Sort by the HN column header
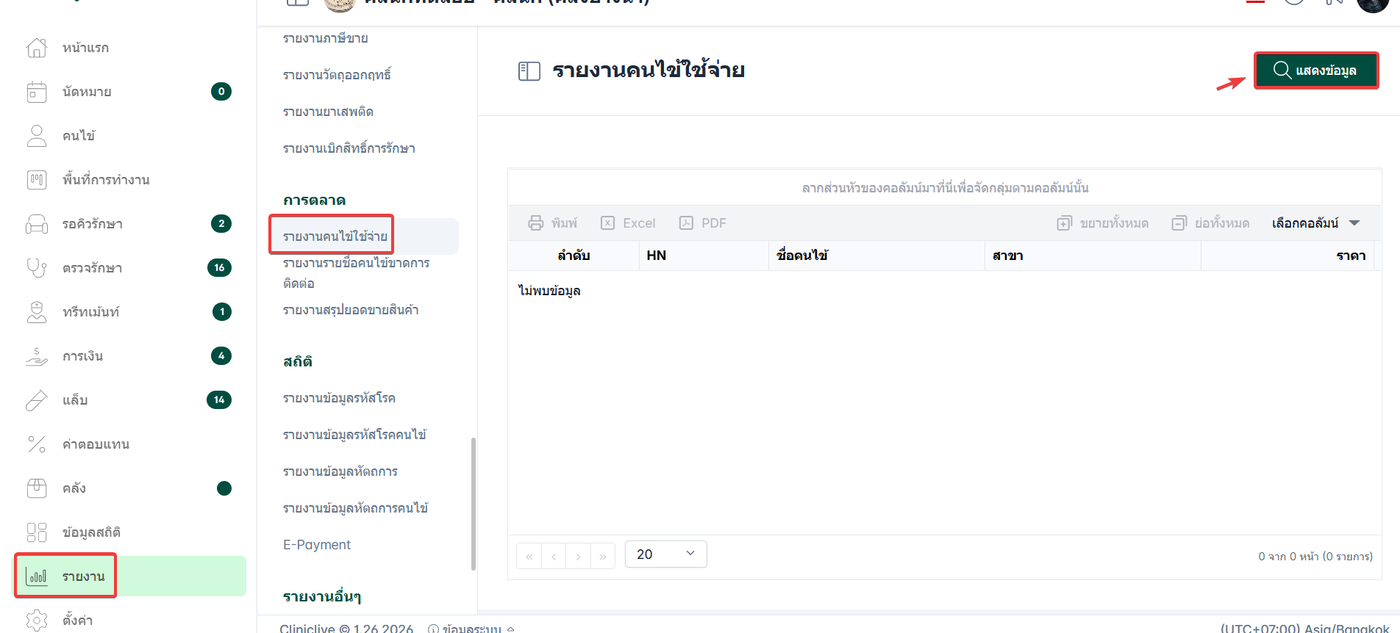 click(703, 256)
